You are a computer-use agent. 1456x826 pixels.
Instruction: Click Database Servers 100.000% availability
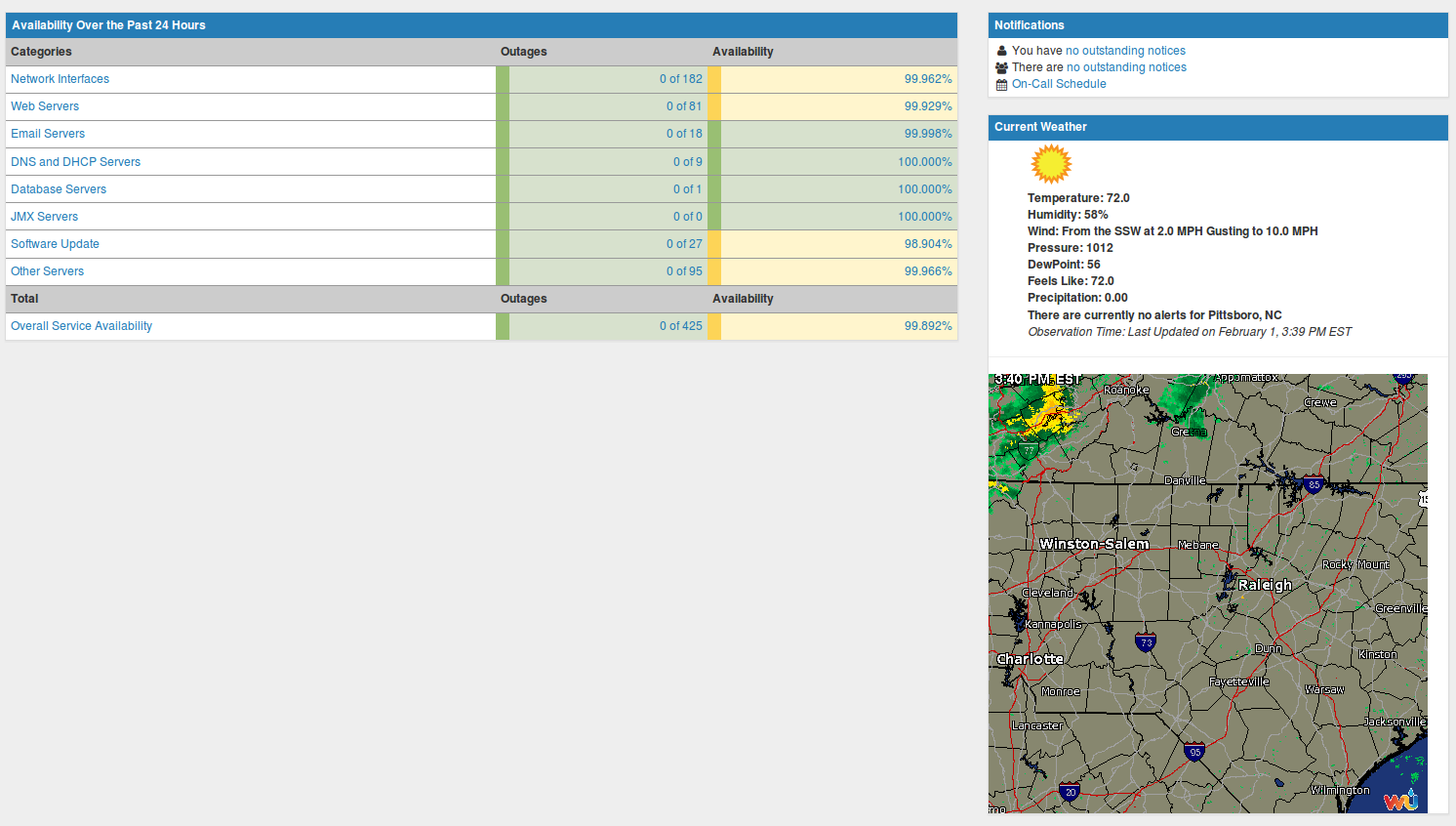[x=925, y=189]
